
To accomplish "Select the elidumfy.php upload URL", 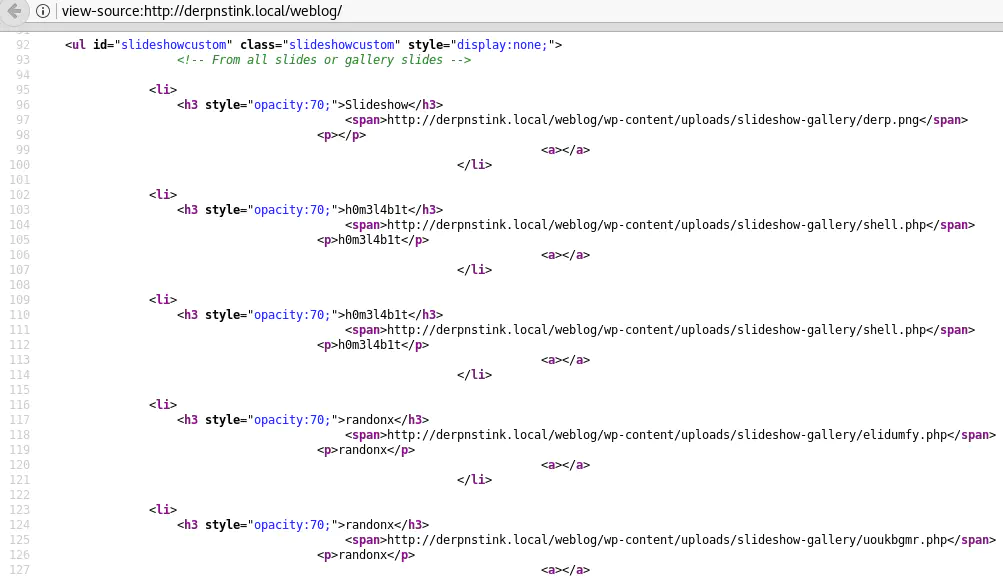I will click(667, 435).
